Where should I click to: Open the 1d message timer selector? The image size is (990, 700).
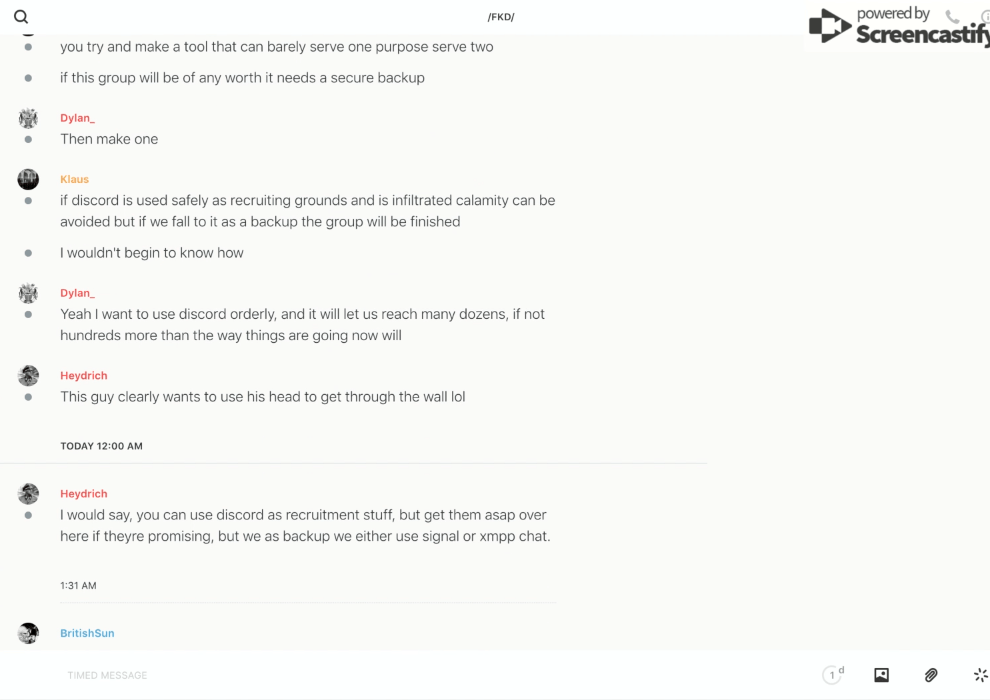[x=833, y=675]
